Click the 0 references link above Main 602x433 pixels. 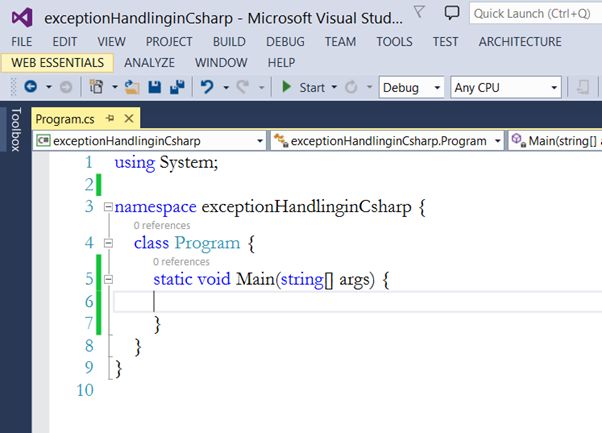[181, 262]
